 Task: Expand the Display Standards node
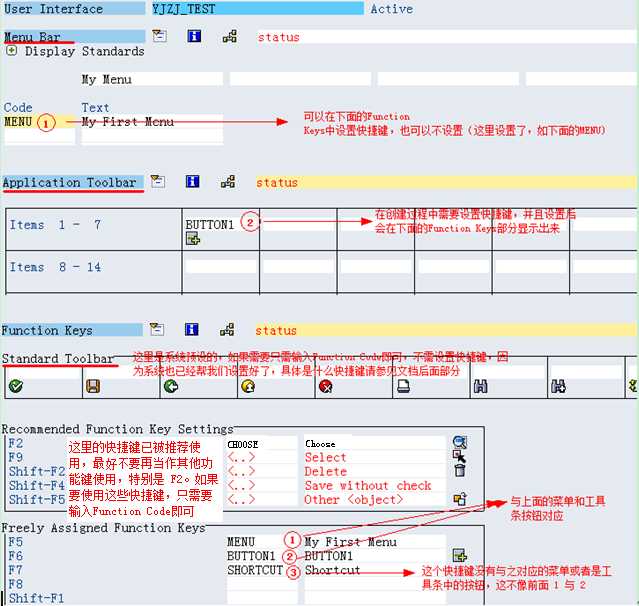(11, 51)
